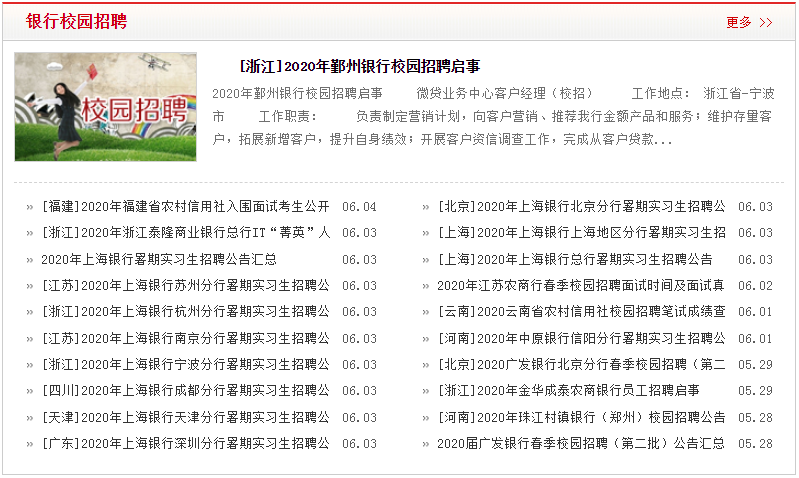Open 云南省农村信用社校园招聘笔试成绩 article

coord(581,312)
